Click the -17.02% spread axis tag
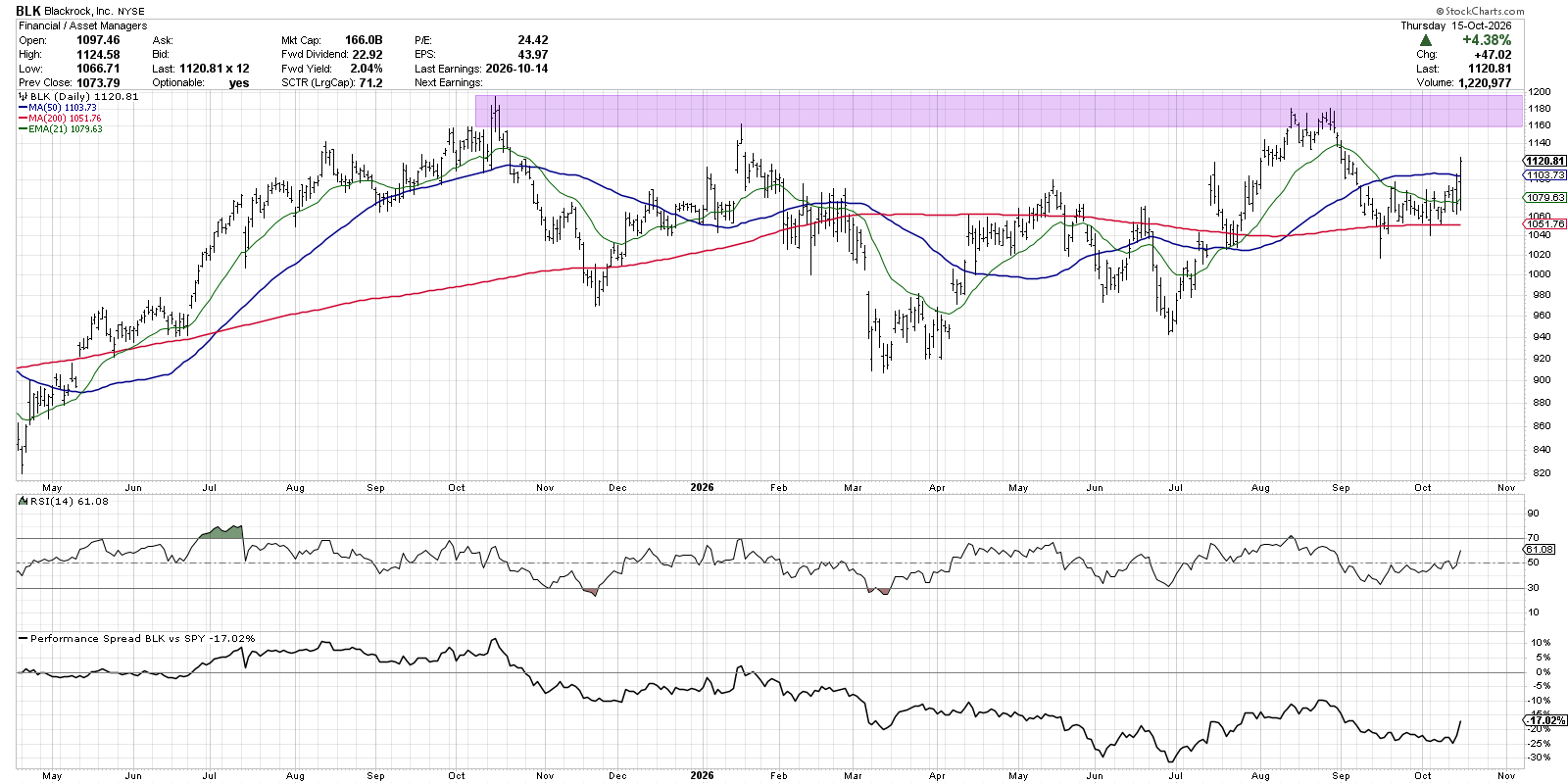 [x=1545, y=720]
